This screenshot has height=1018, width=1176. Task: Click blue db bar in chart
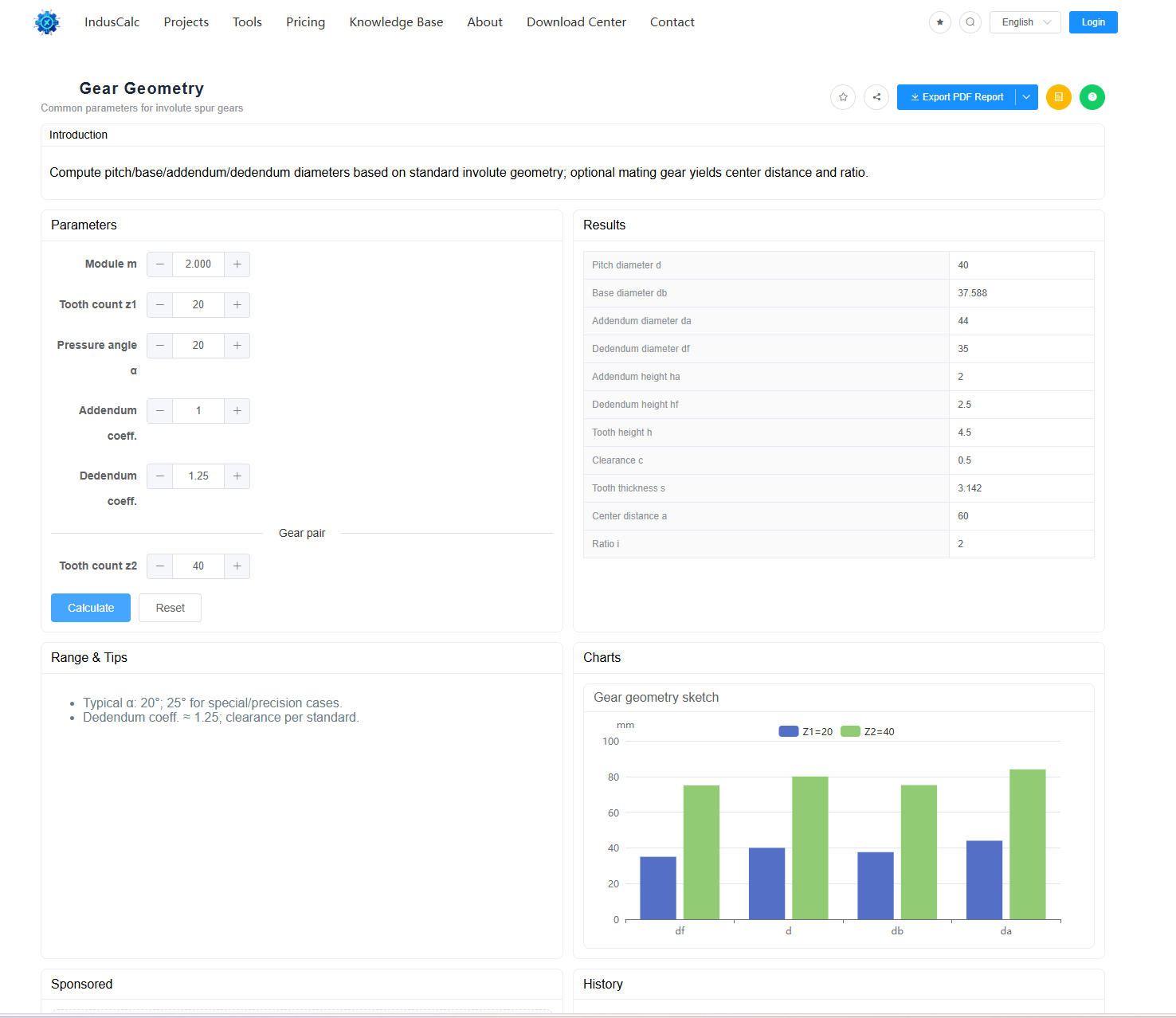[x=876, y=886]
